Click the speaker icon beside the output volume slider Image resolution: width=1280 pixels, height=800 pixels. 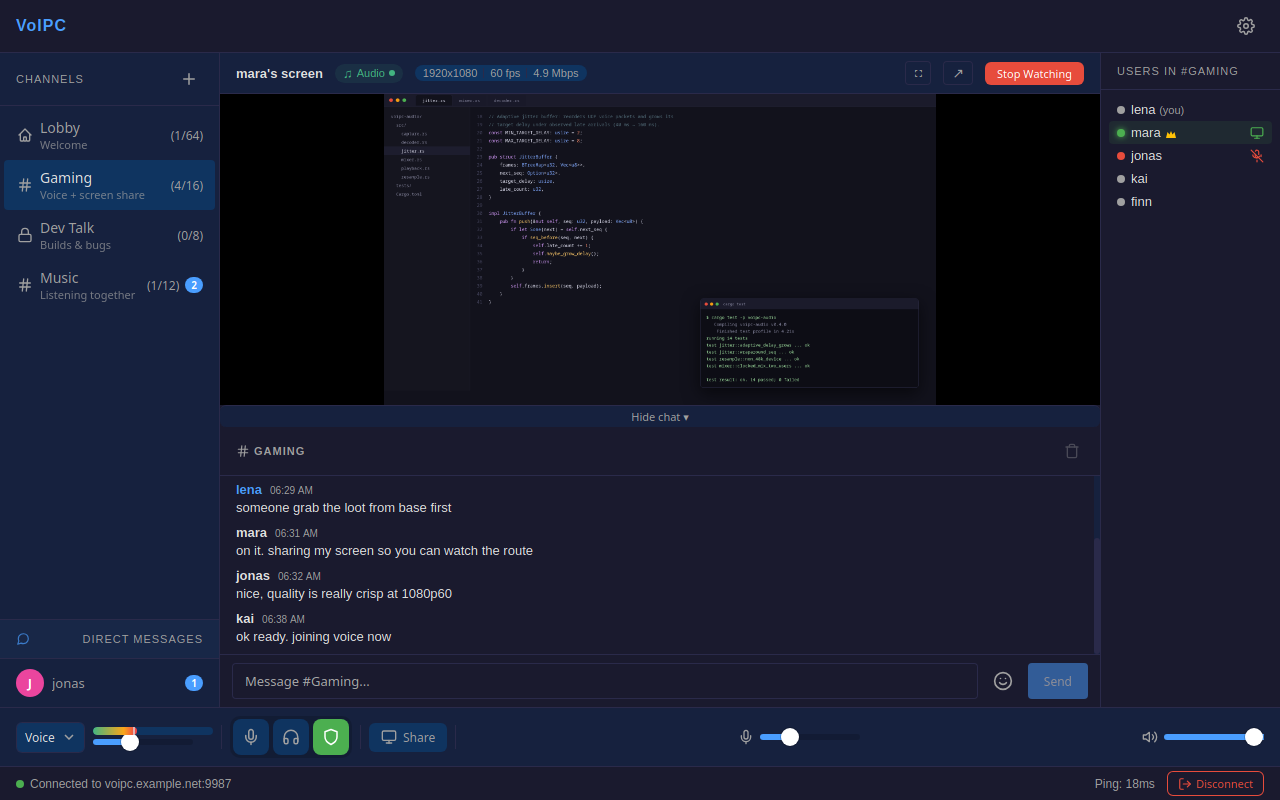point(1150,737)
